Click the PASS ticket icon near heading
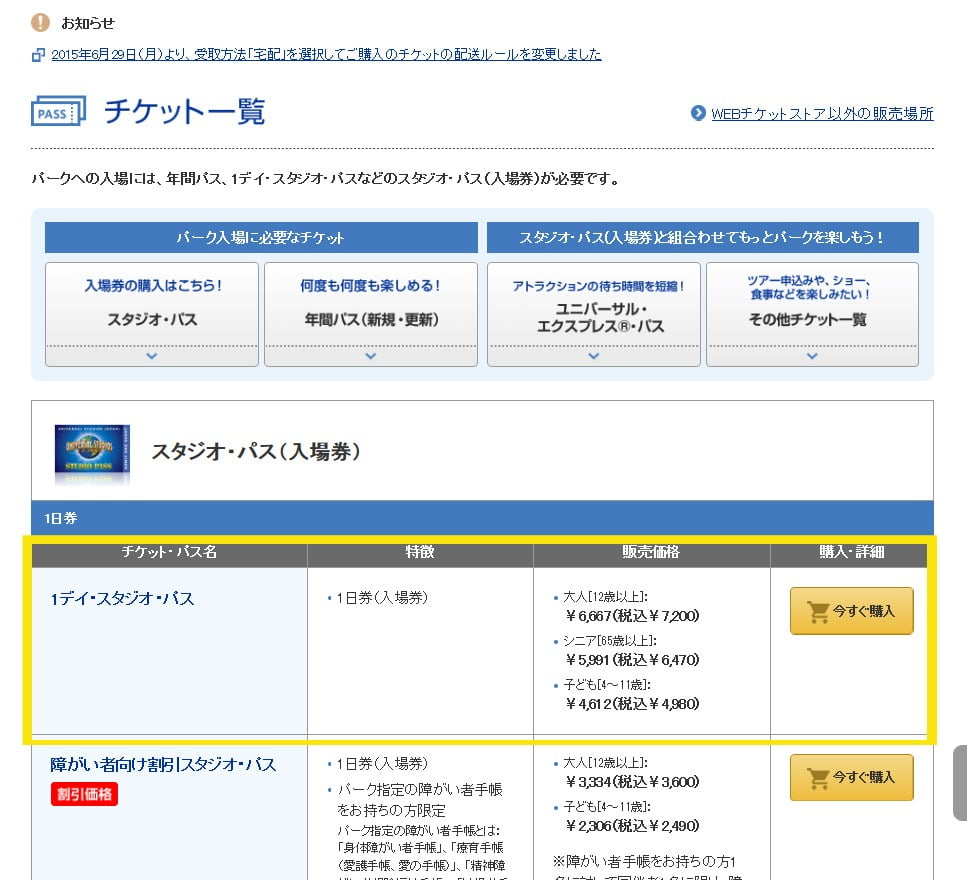The width and height of the screenshot is (967, 880). click(x=58, y=112)
